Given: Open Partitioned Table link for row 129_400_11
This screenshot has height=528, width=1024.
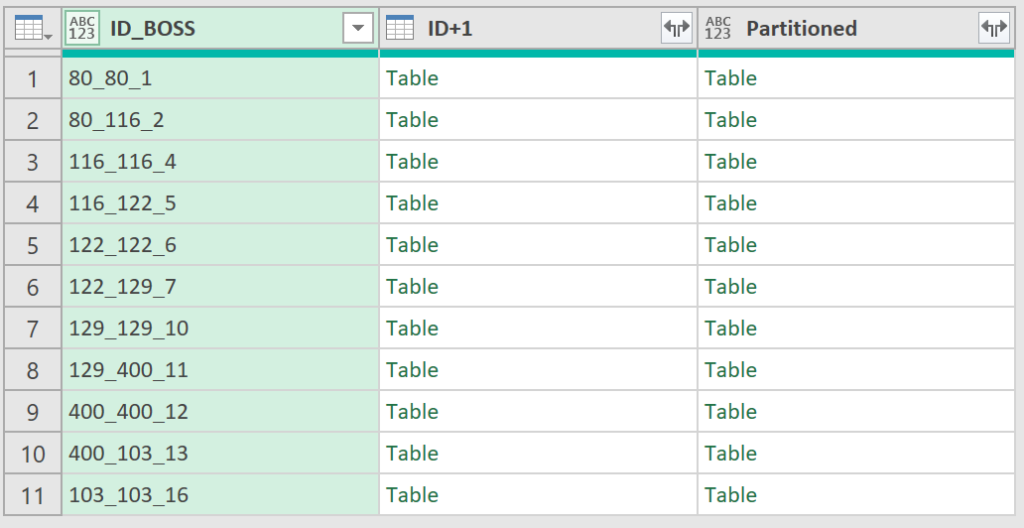Looking at the screenshot, I should click(731, 371).
